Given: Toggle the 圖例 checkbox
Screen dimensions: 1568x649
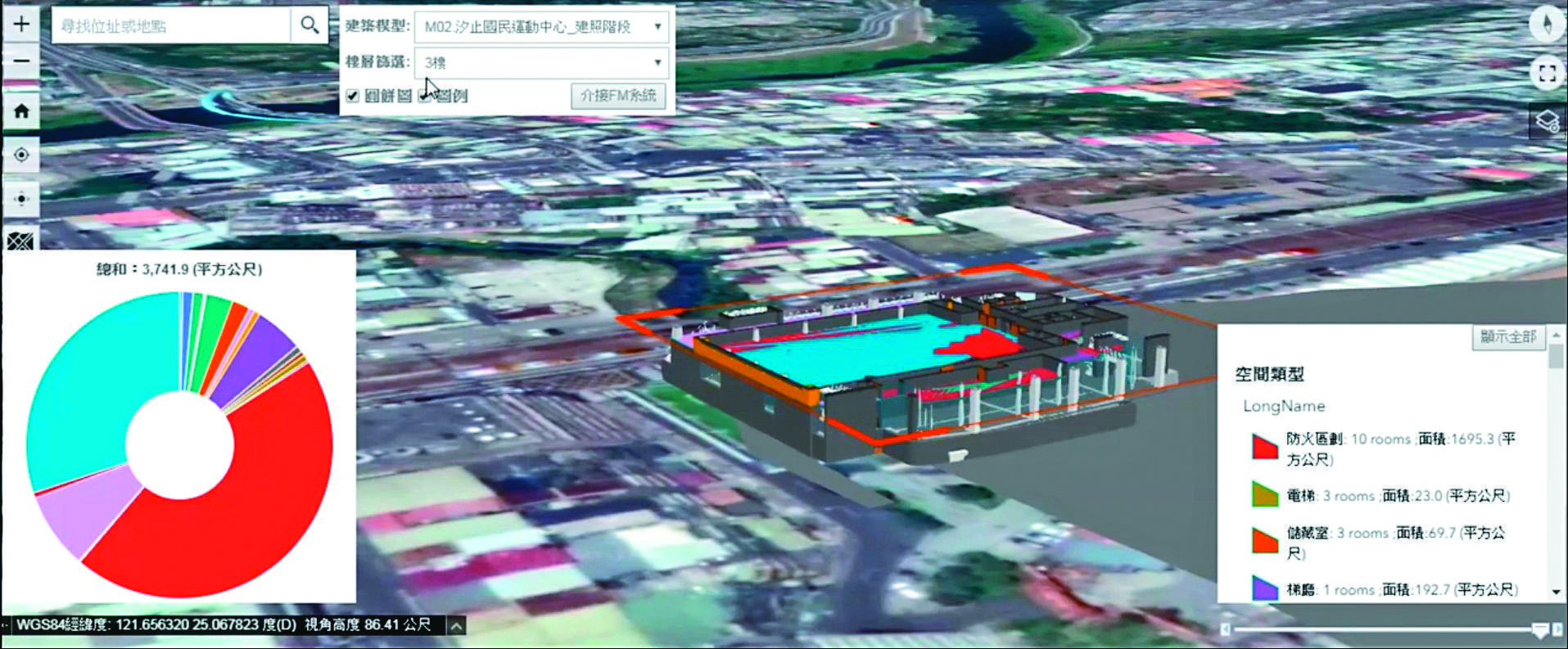Looking at the screenshot, I should [x=424, y=96].
